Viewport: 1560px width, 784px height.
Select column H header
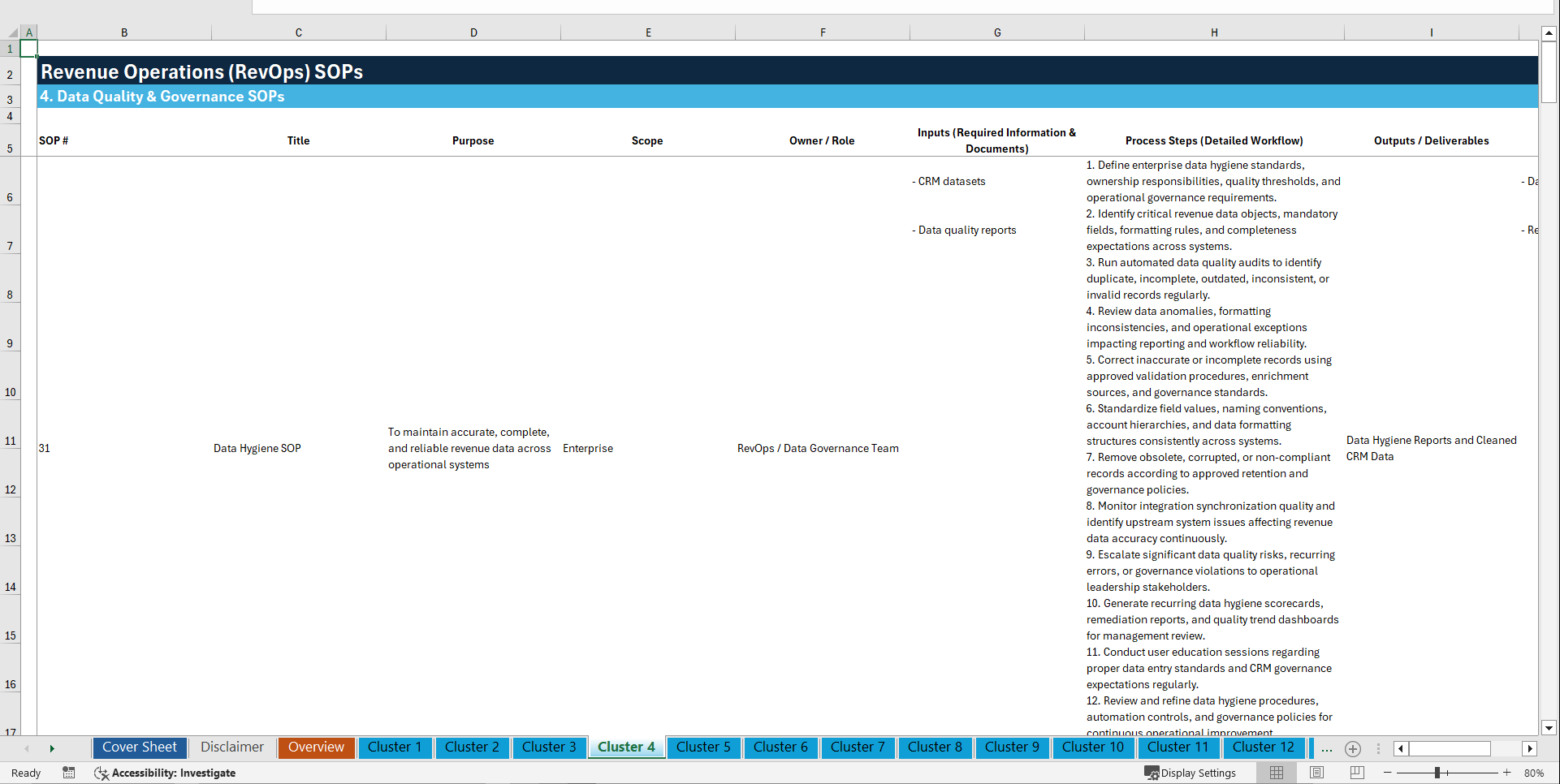click(1214, 32)
